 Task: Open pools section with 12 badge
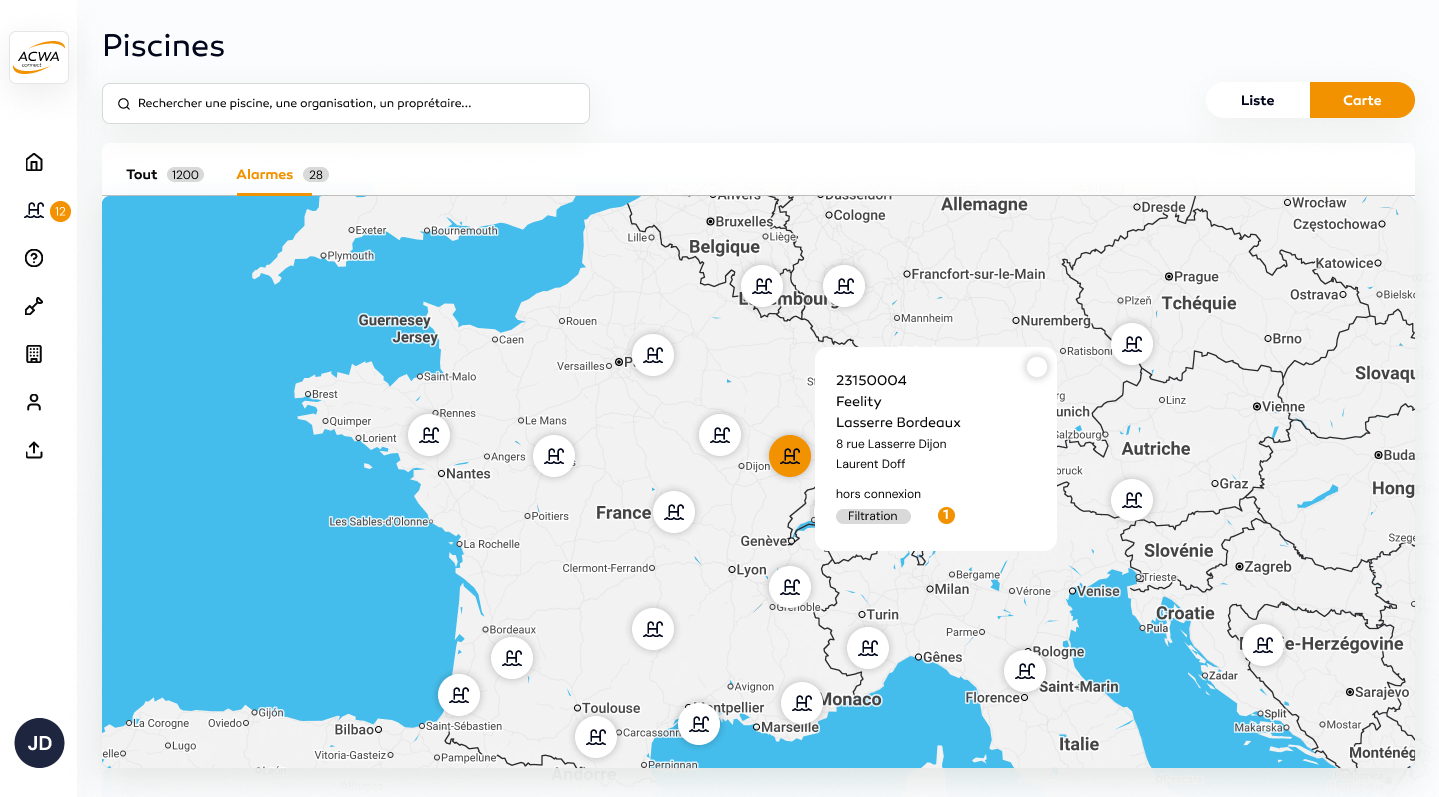pos(35,210)
